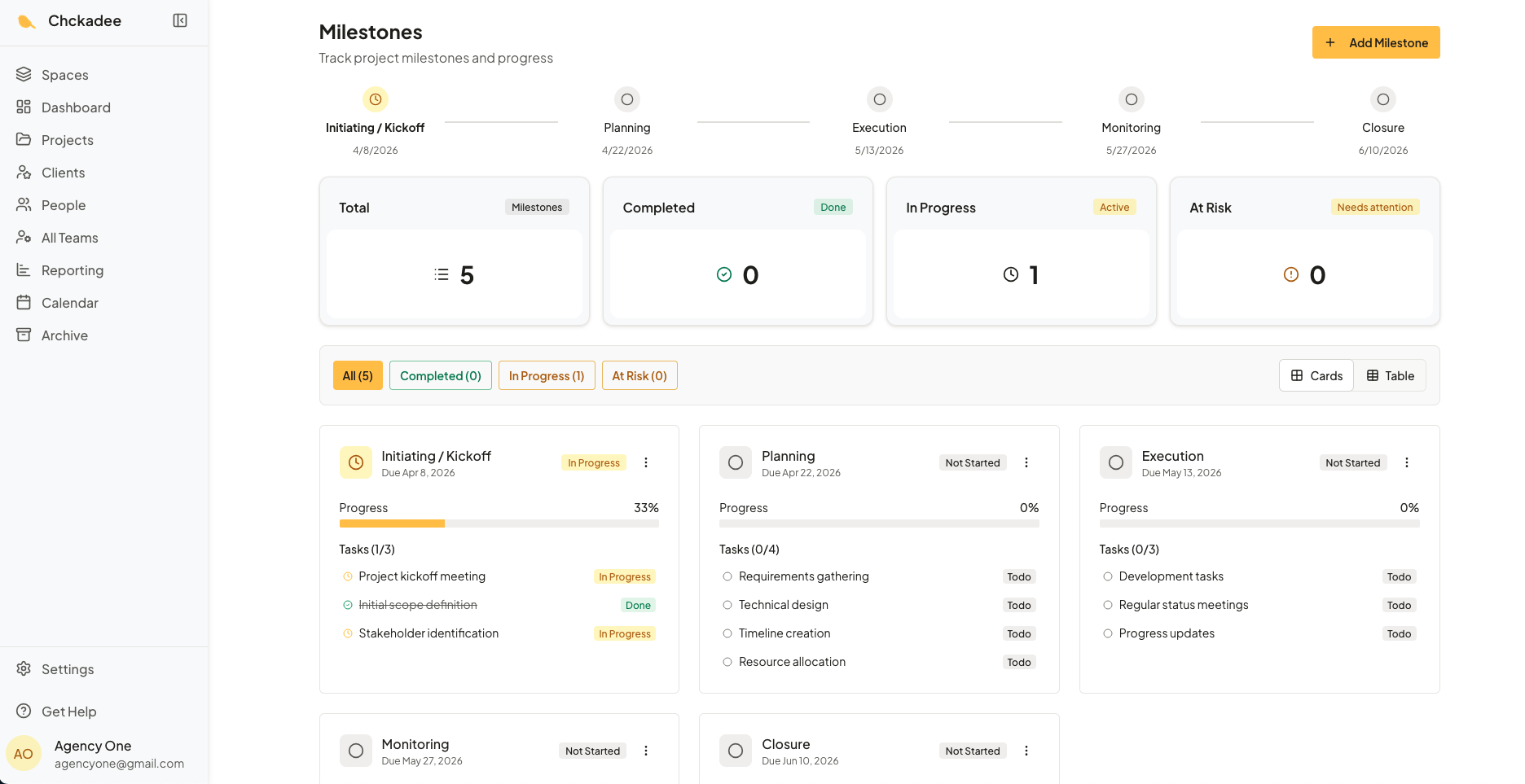Image resolution: width=1525 pixels, height=784 pixels.
Task: Switch to Table view
Action: click(1391, 375)
